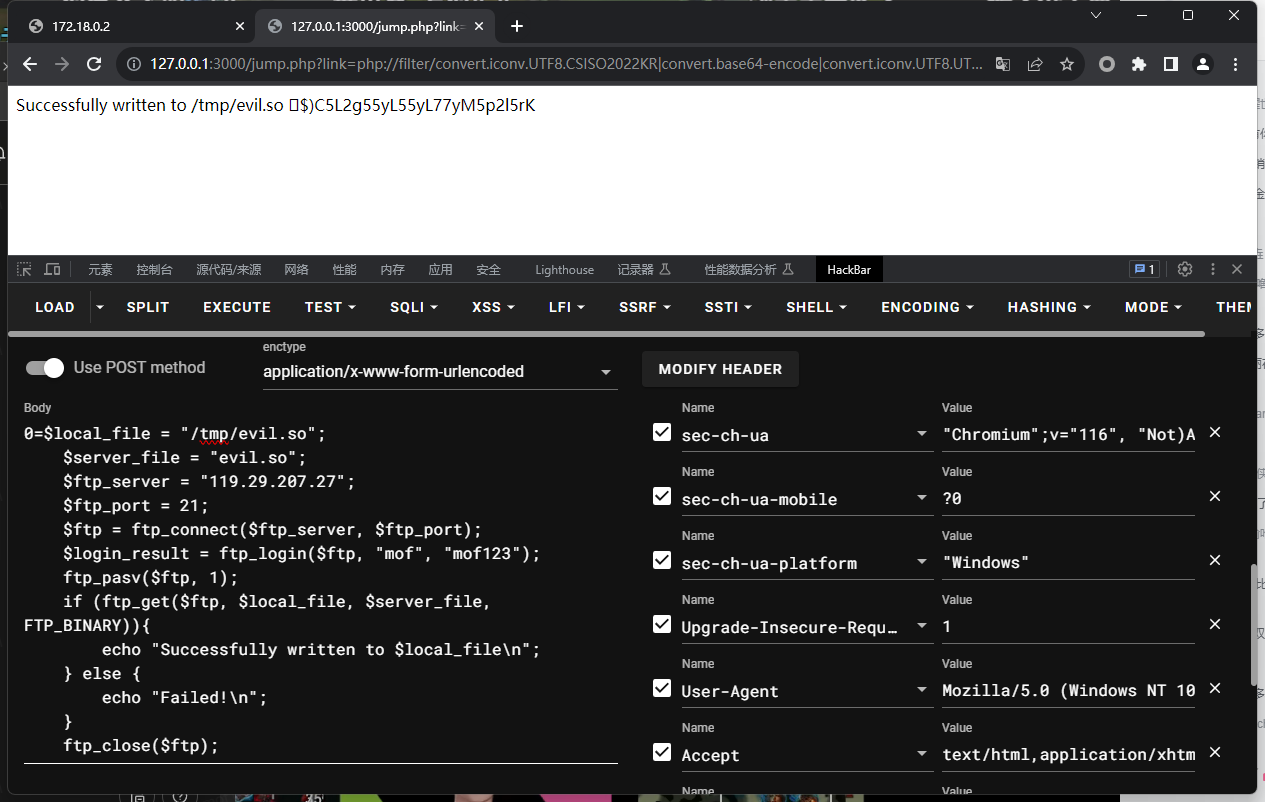Remove the Accept header row
Image resolution: width=1265 pixels, height=802 pixels.
click(1215, 752)
